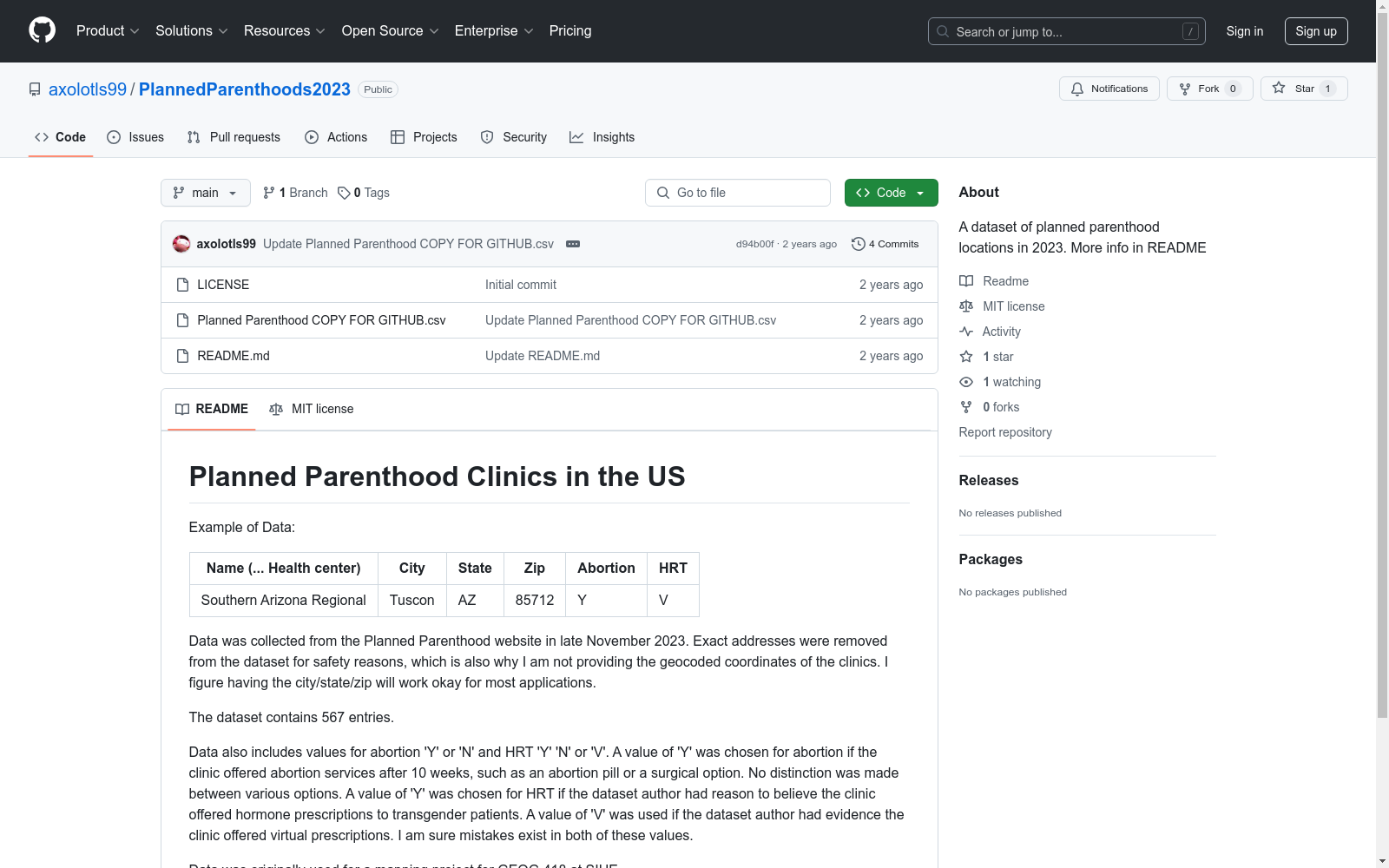Click the d94b00f commit hash
1389x868 pixels.
[754, 244]
